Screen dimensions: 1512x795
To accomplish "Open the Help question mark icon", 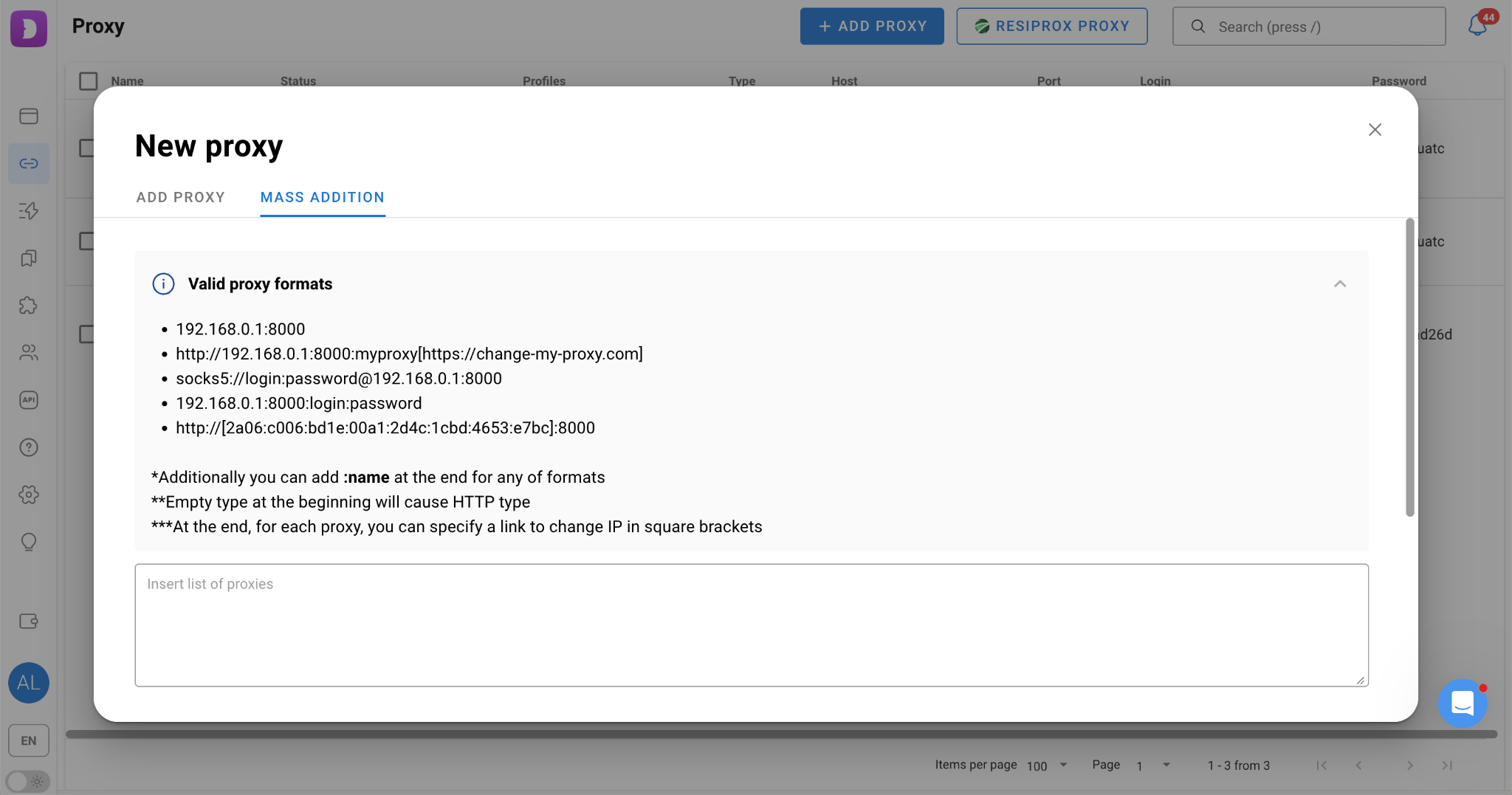I will (x=29, y=447).
